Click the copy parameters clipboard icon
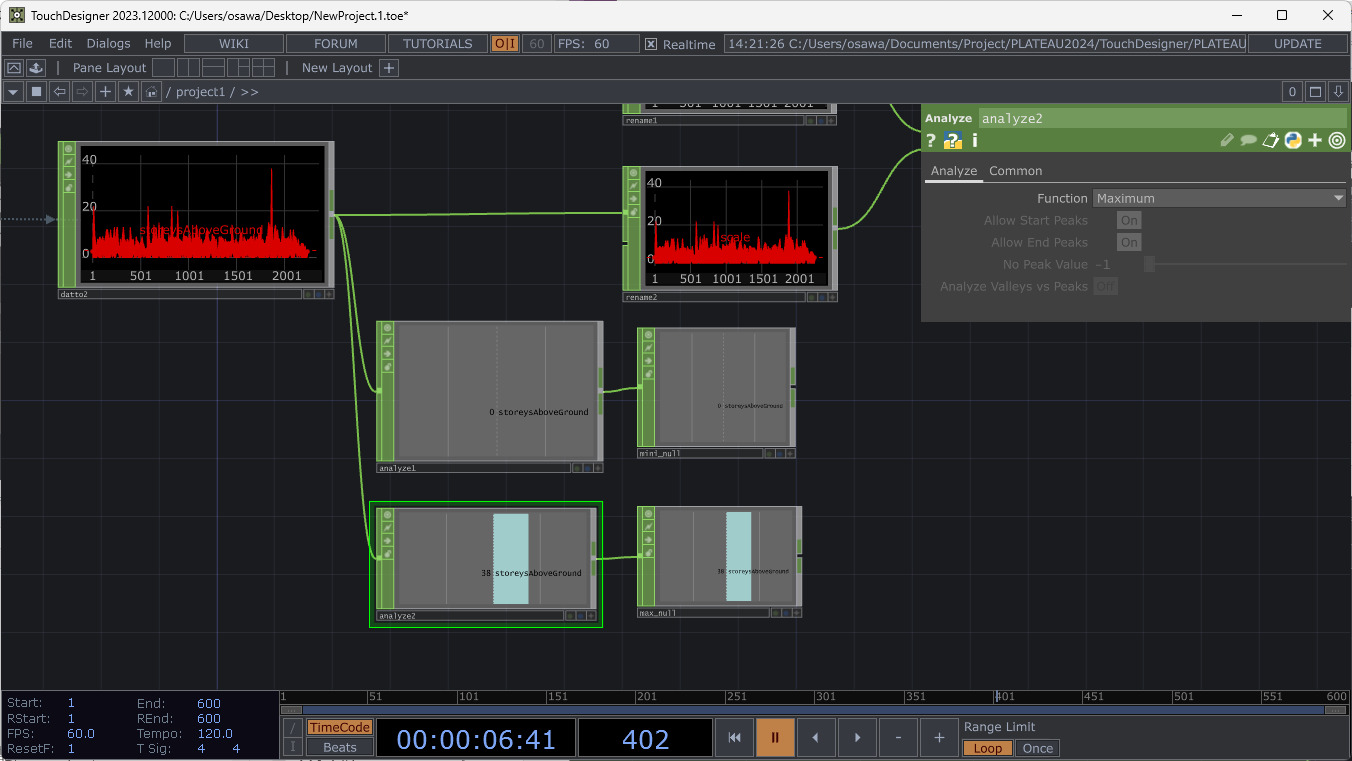1352x761 pixels. coord(1271,141)
